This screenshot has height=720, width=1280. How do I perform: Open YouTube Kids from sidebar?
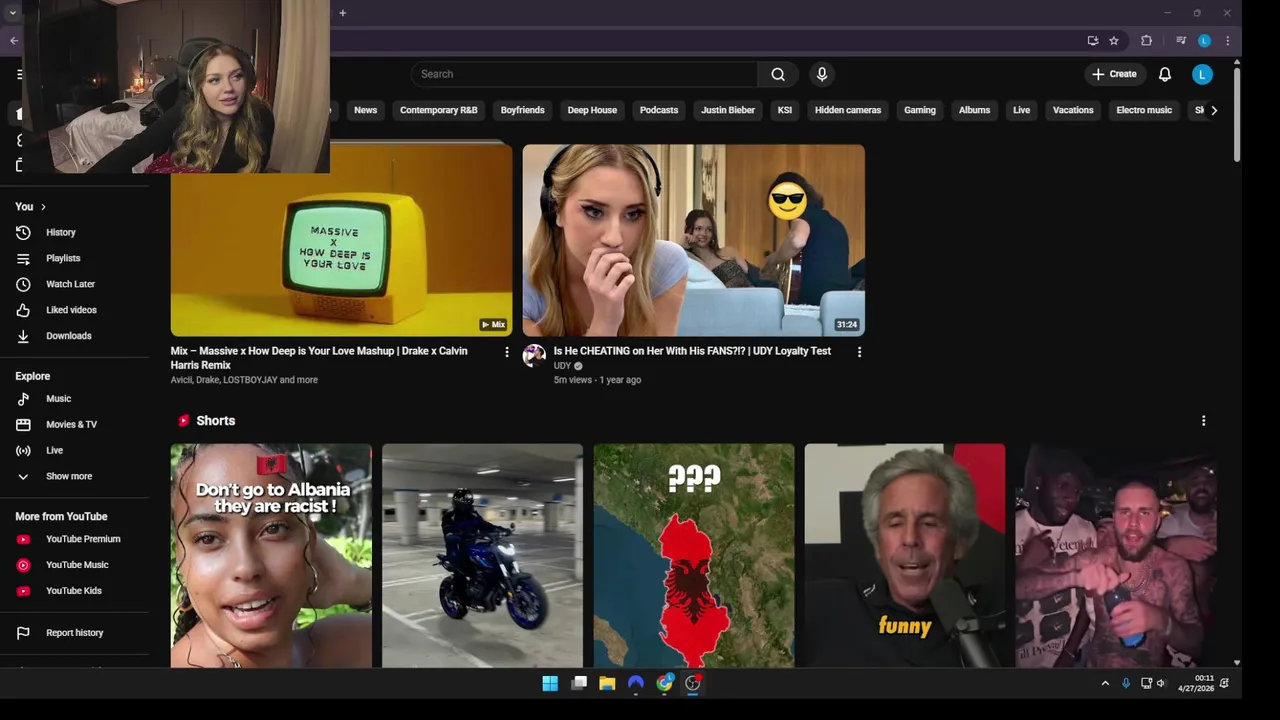click(x=73, y=591)
